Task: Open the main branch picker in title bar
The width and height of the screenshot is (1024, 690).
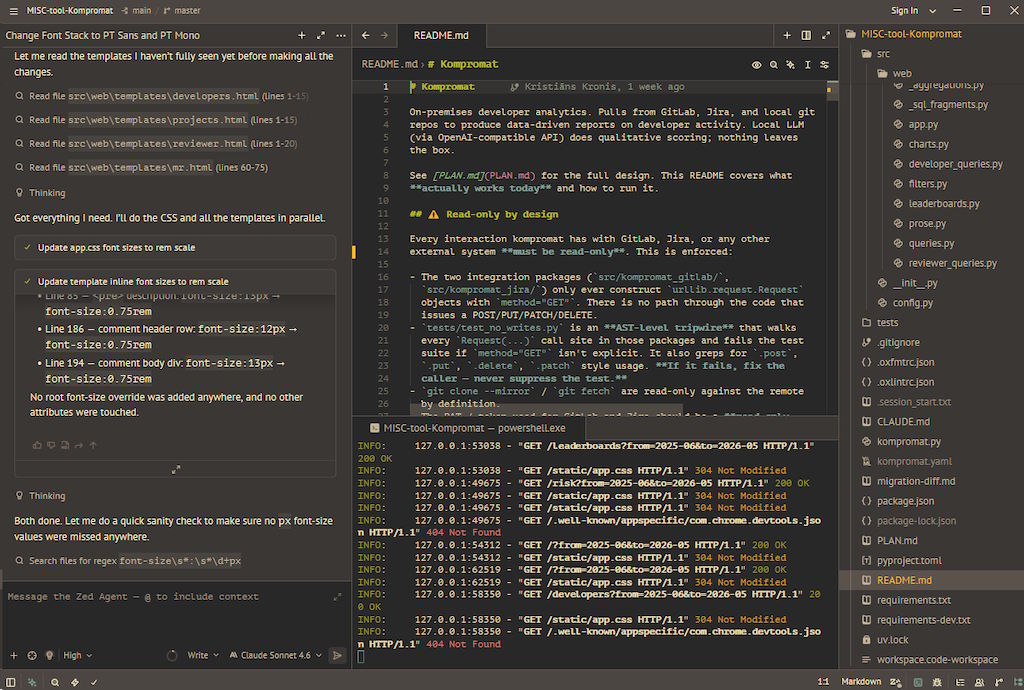Action: (136, 10)
